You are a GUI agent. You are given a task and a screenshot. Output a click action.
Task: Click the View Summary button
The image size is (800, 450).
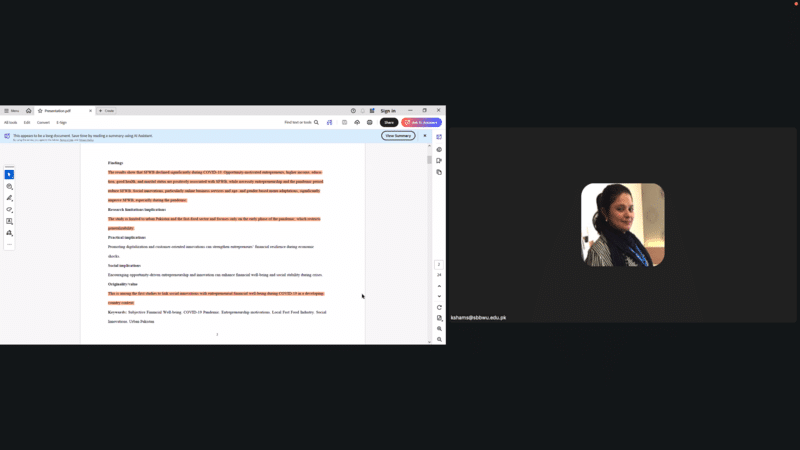click(397, 135)
